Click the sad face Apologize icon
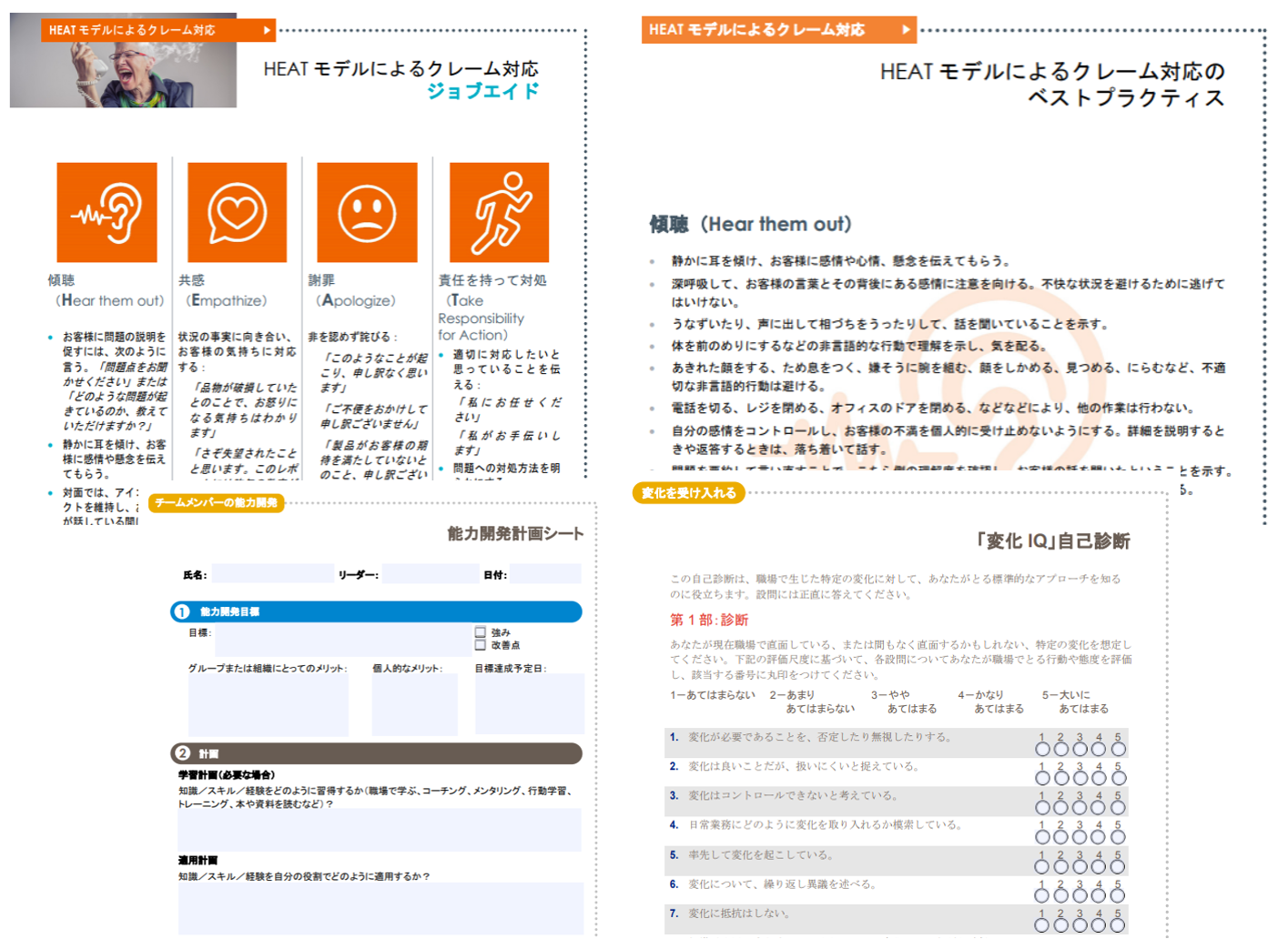1288x939 pixels. click(x=367, y=213)
